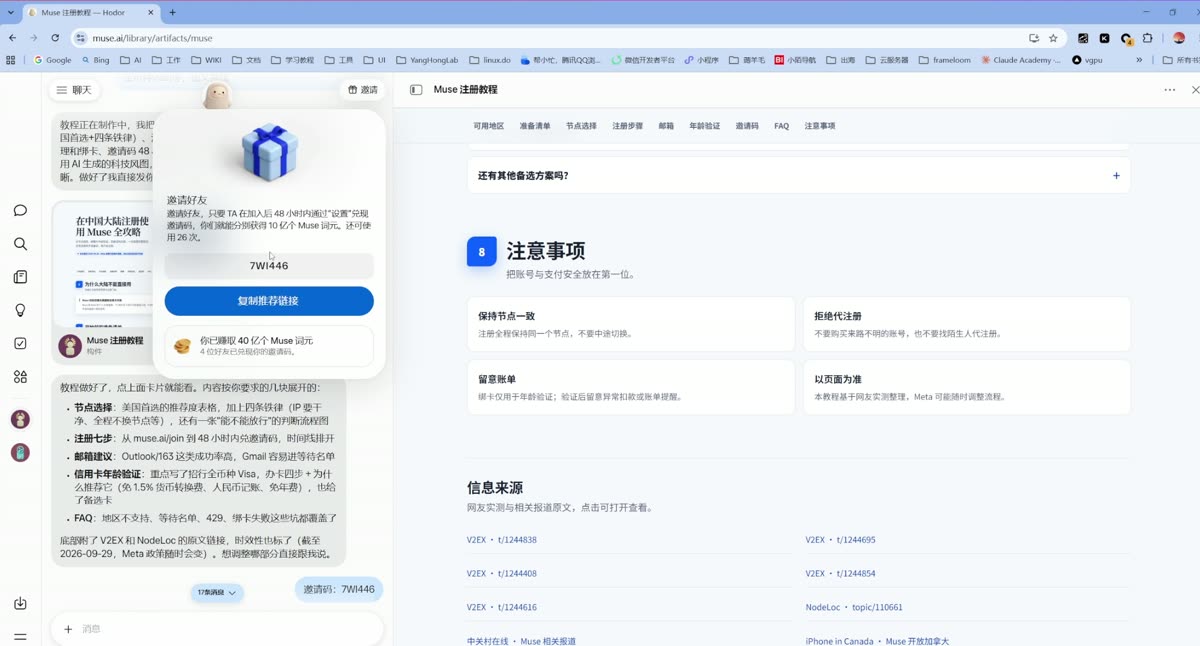Jump to the 节点选择 section tab
Image resolution: width=1200 pixels, height=646 pixels.
point(581,126)
